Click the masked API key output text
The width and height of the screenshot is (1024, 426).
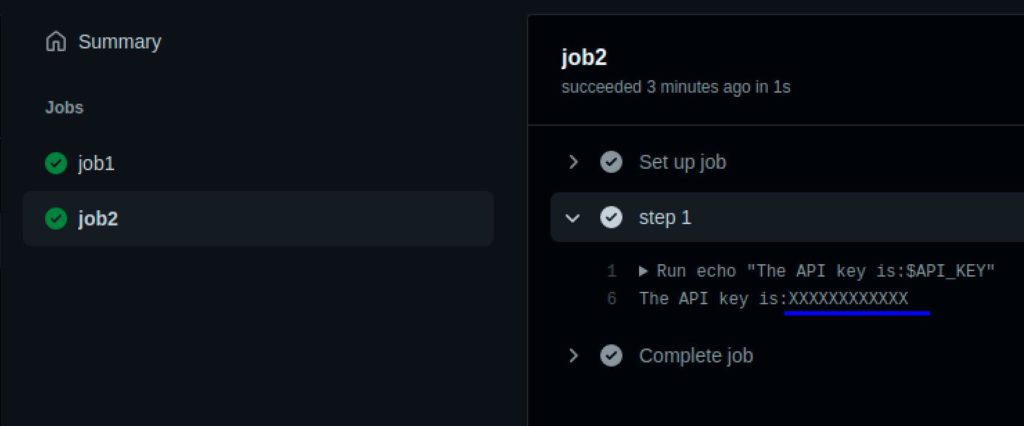point(848,298)
